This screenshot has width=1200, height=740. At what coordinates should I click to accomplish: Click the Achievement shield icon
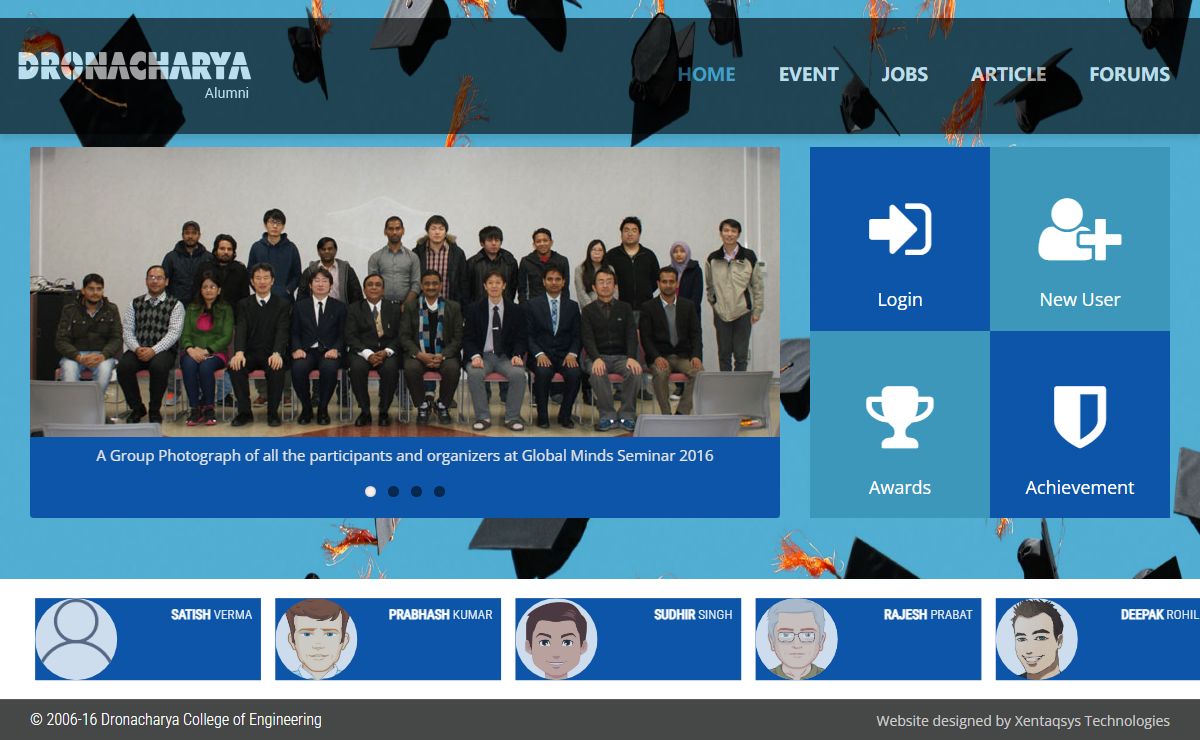[1080, 417]
